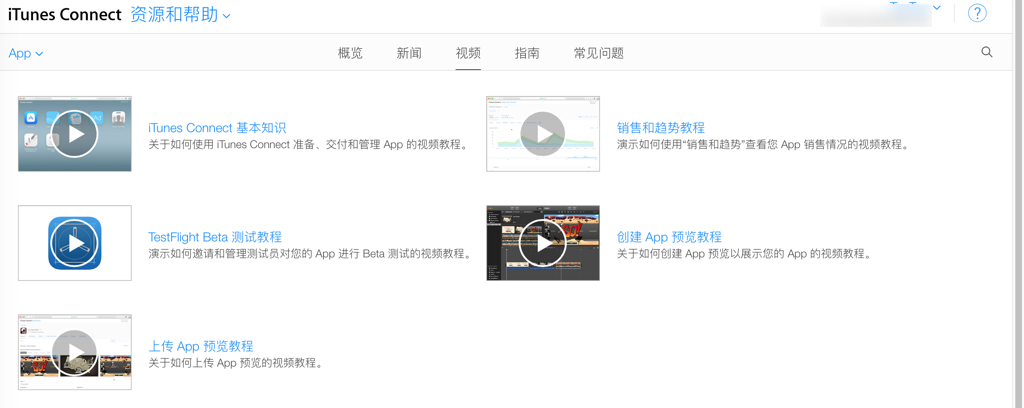This screenshot has height=408, width=1024.
Task: Click the description starting 演示如何邀请和管理测试员
Action: coord(310,254)
